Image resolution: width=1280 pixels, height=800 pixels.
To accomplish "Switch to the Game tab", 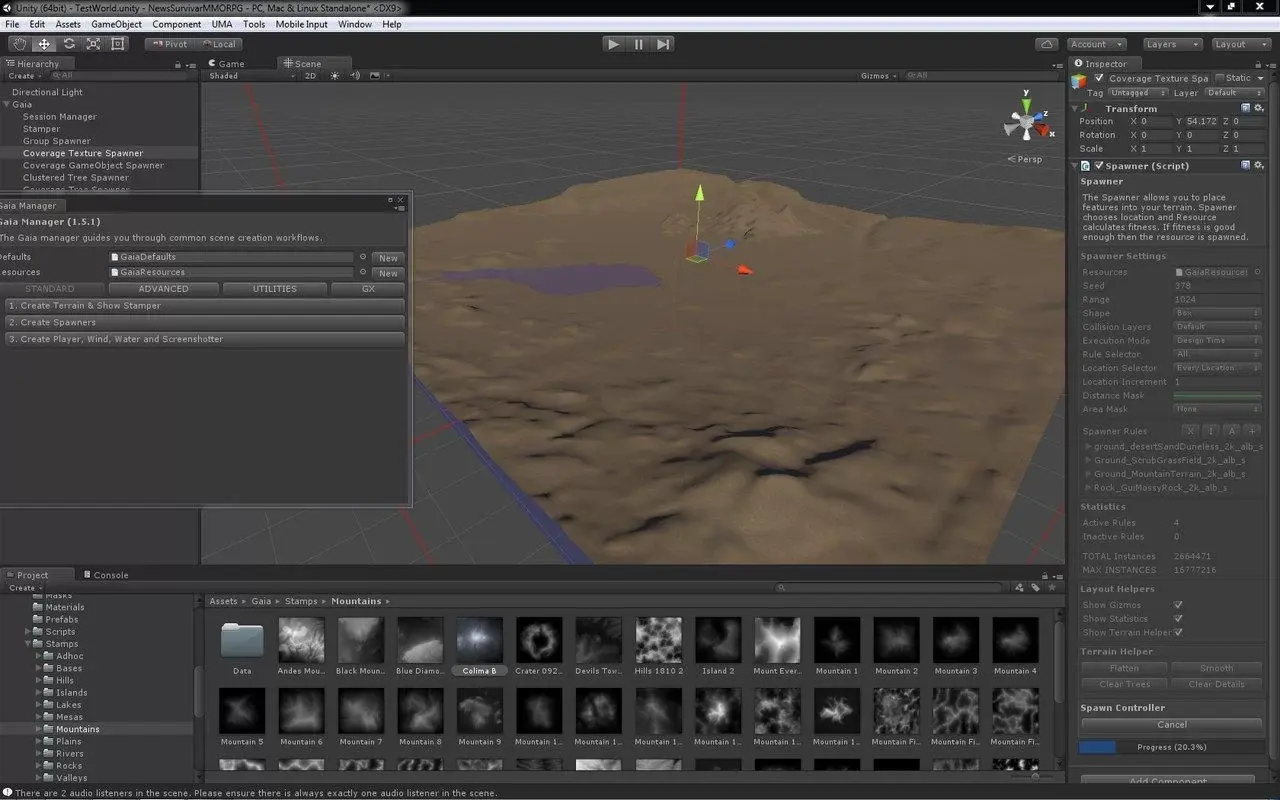I will pos(228,63).
